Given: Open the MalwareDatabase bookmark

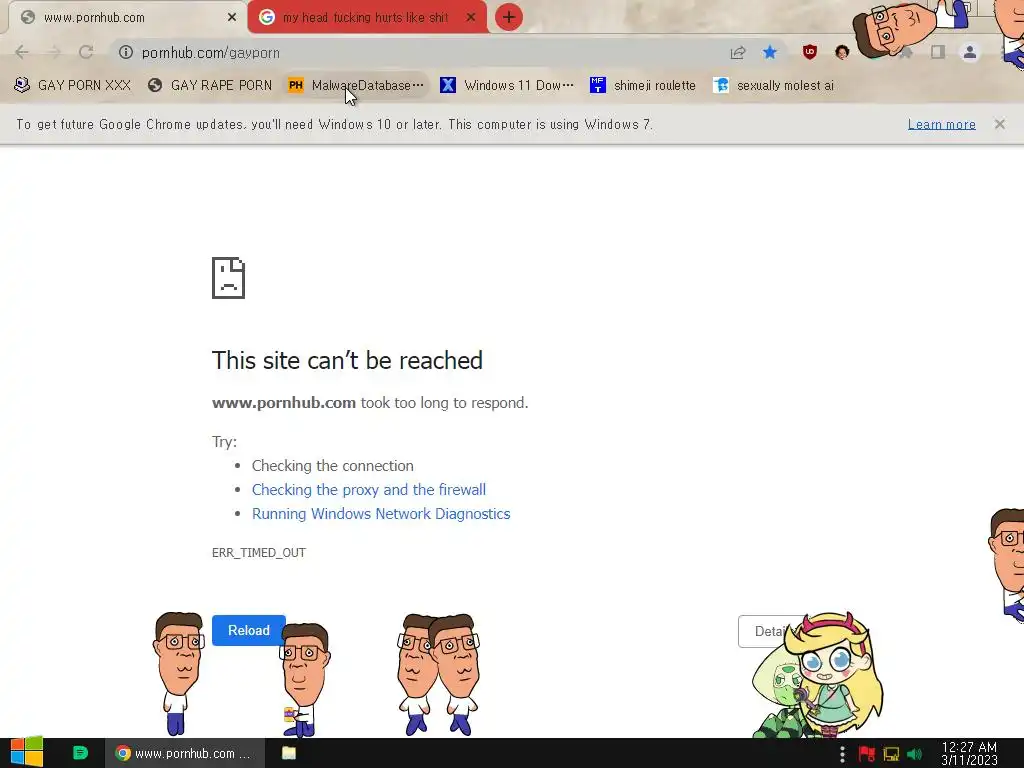Looking at the screenshot, I should point(356,86).
